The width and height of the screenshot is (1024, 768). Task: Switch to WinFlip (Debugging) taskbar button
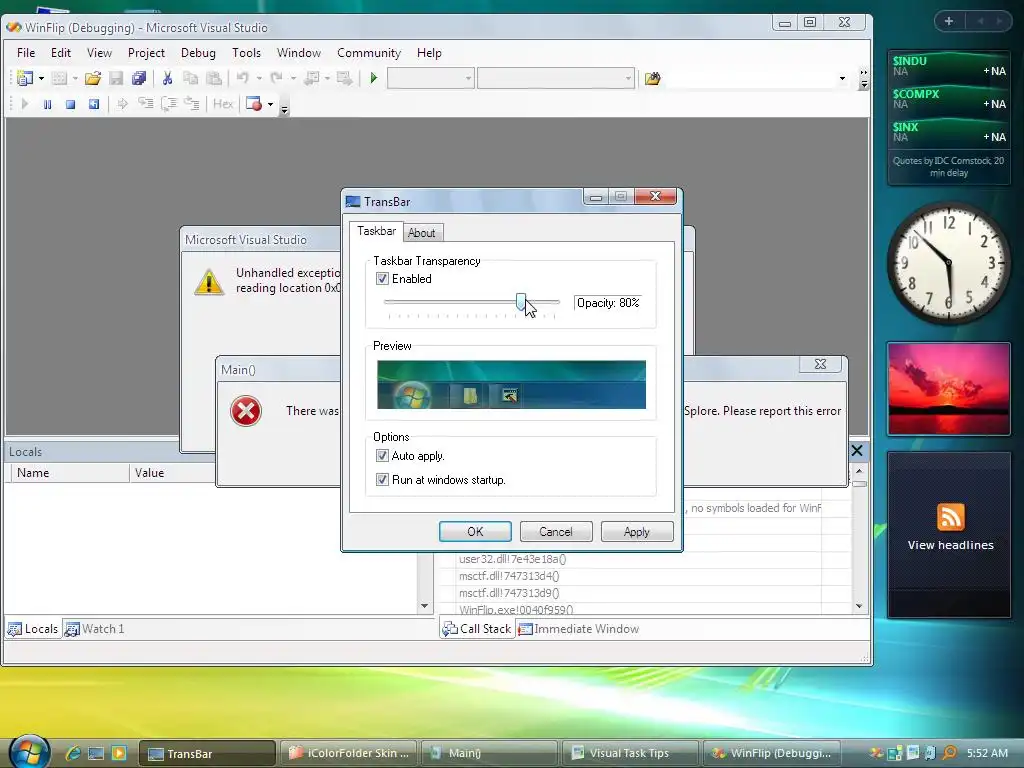pos(771,754)
